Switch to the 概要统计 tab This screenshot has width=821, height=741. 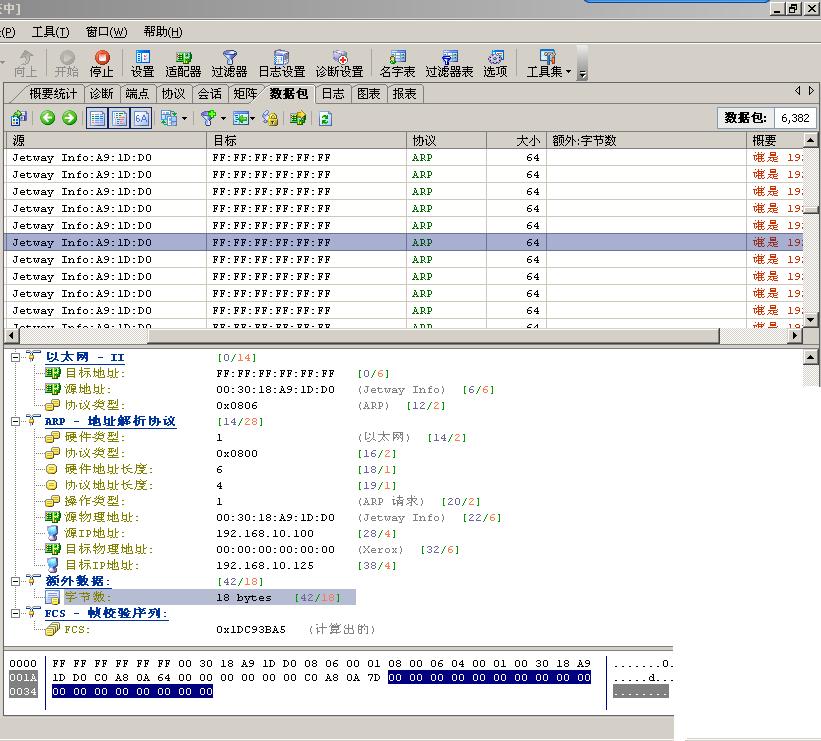click(x=52, y=93)
